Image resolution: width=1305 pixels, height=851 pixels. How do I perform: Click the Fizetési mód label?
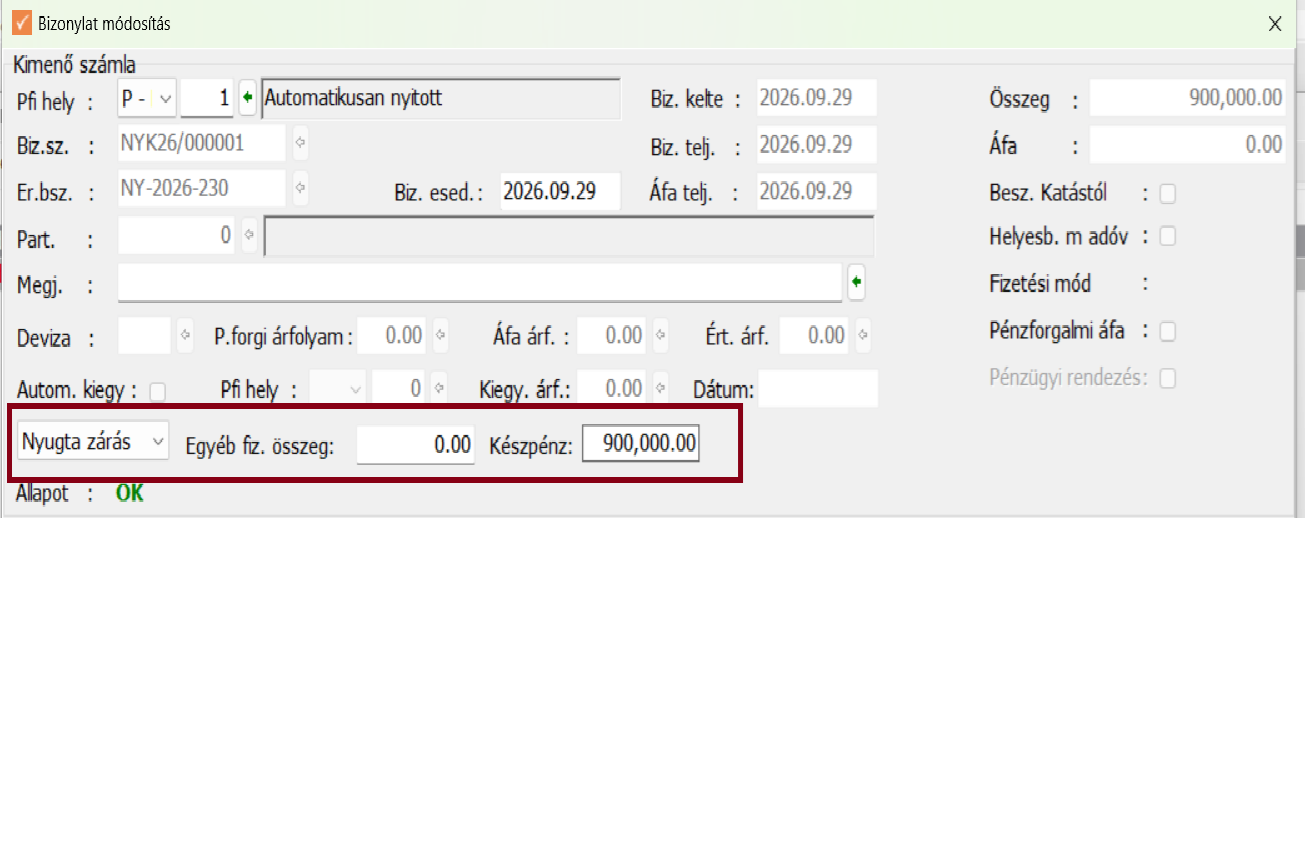coord(1040,284)
